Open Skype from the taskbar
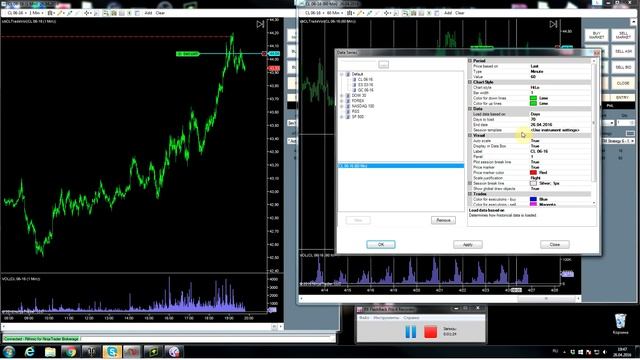The width and height of the screenshot is (640, 360). pyautogui.click(x=112, y=351)
